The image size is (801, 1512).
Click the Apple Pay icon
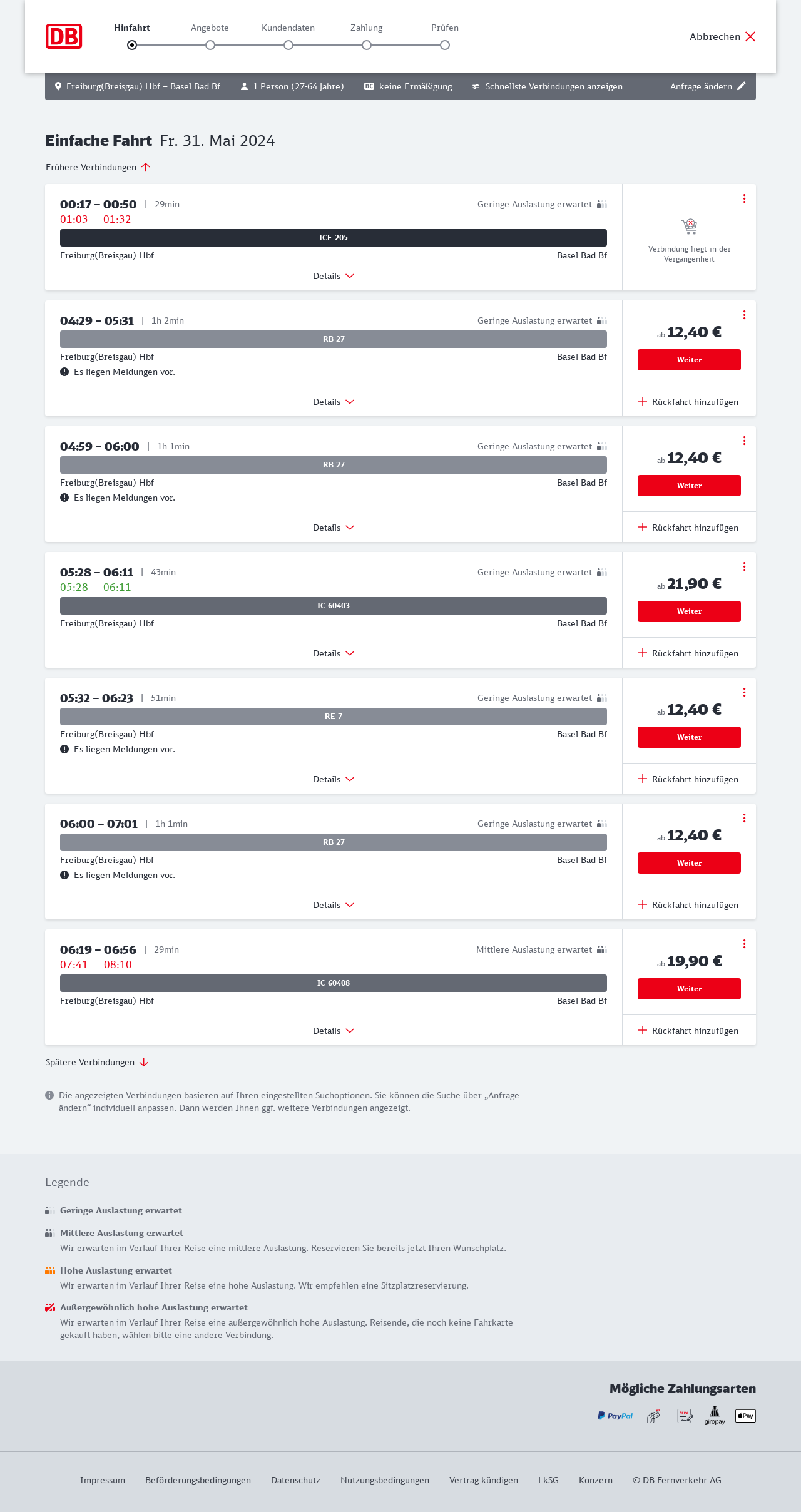click(x=745, y=1416)
